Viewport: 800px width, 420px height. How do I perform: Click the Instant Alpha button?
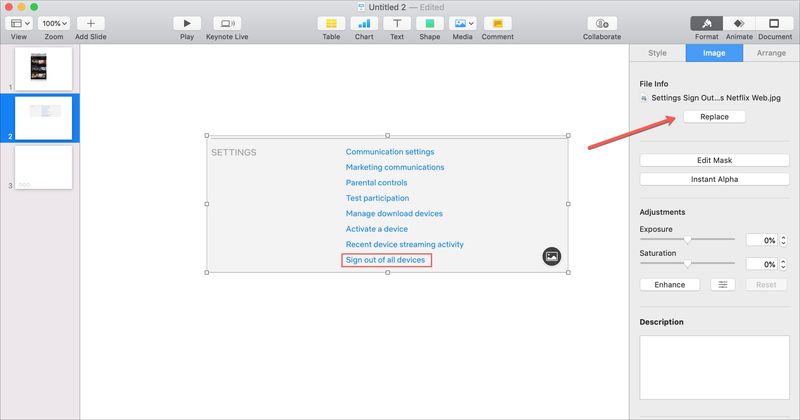[x=714, y=179]
